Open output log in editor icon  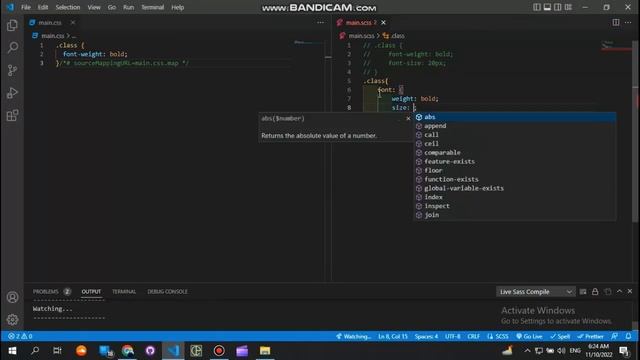coord(608,291)
